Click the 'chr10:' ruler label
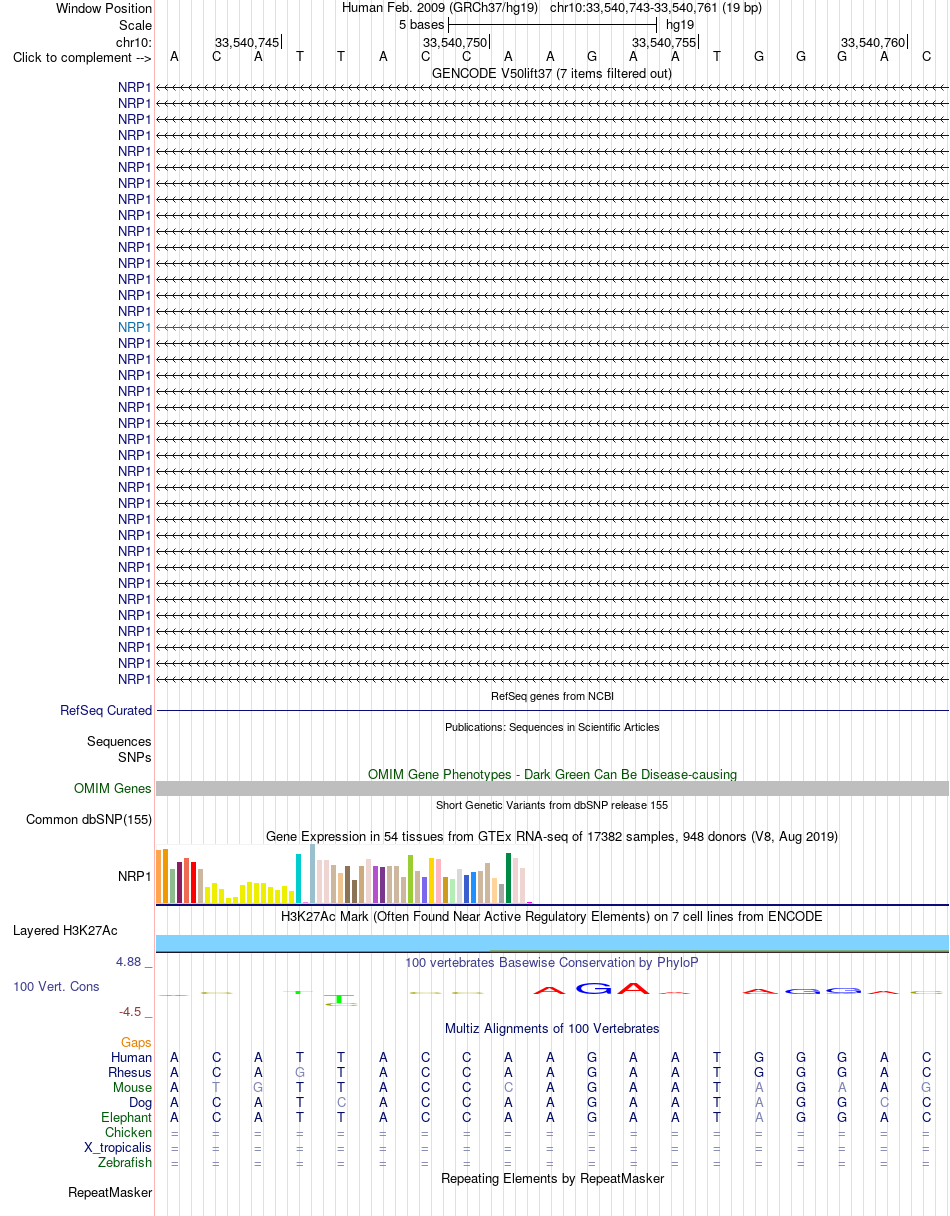This screenshot has width=950, height=1216. (x=134, y=42)
